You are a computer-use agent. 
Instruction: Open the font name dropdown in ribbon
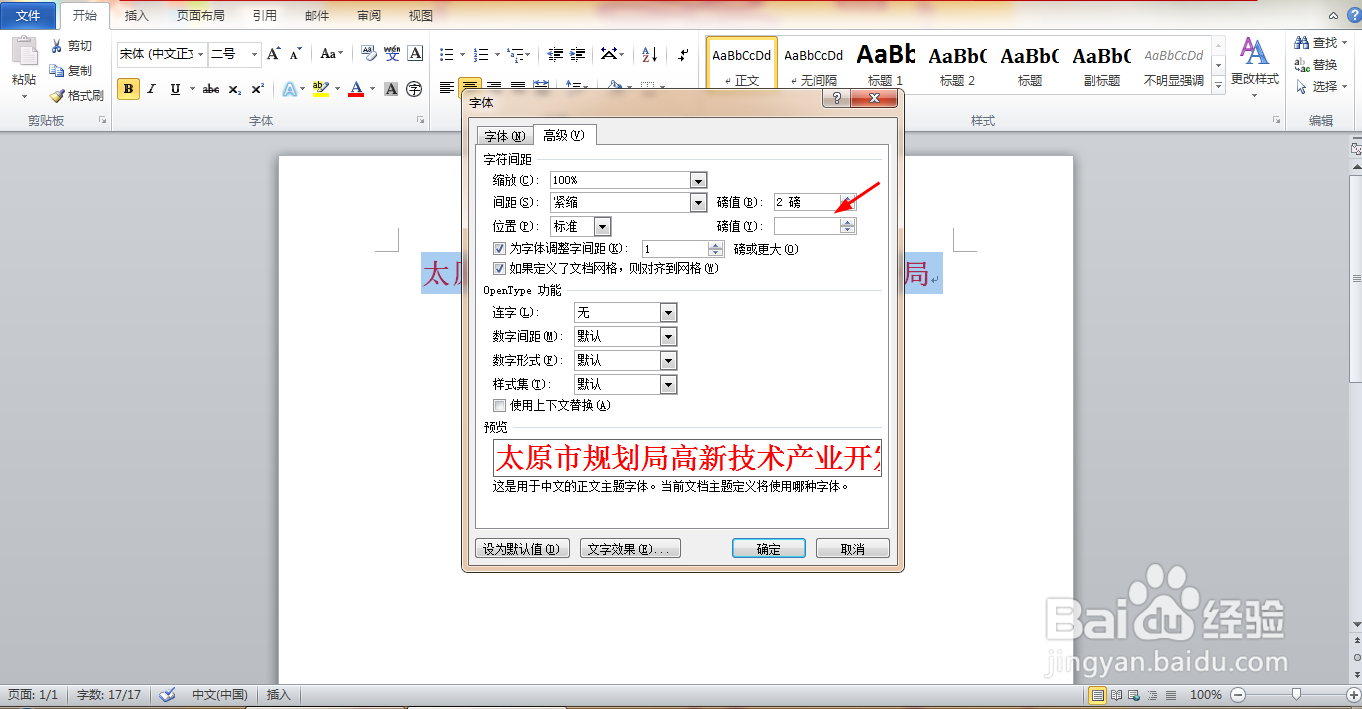click(201, 54)
